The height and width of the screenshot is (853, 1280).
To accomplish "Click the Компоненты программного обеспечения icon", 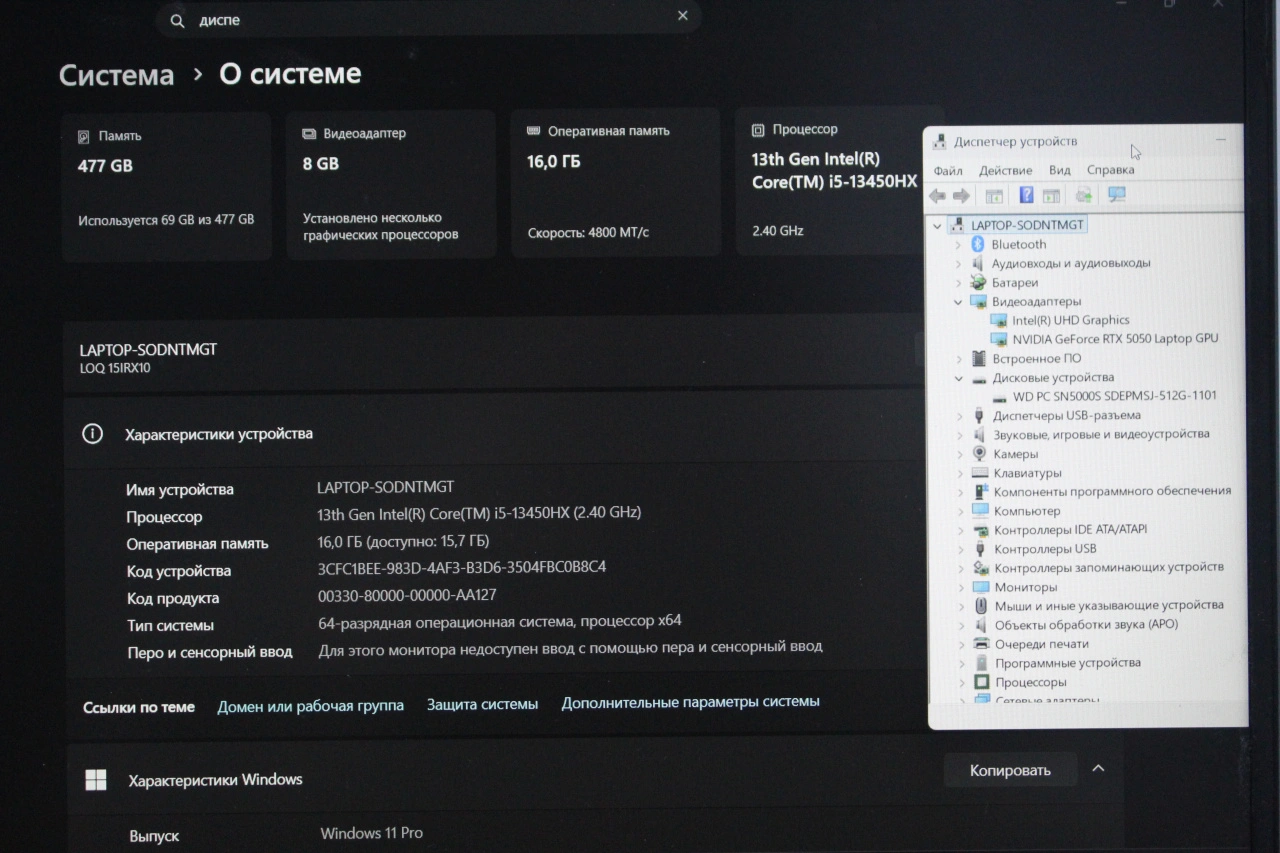I will (x=980, y=491).
